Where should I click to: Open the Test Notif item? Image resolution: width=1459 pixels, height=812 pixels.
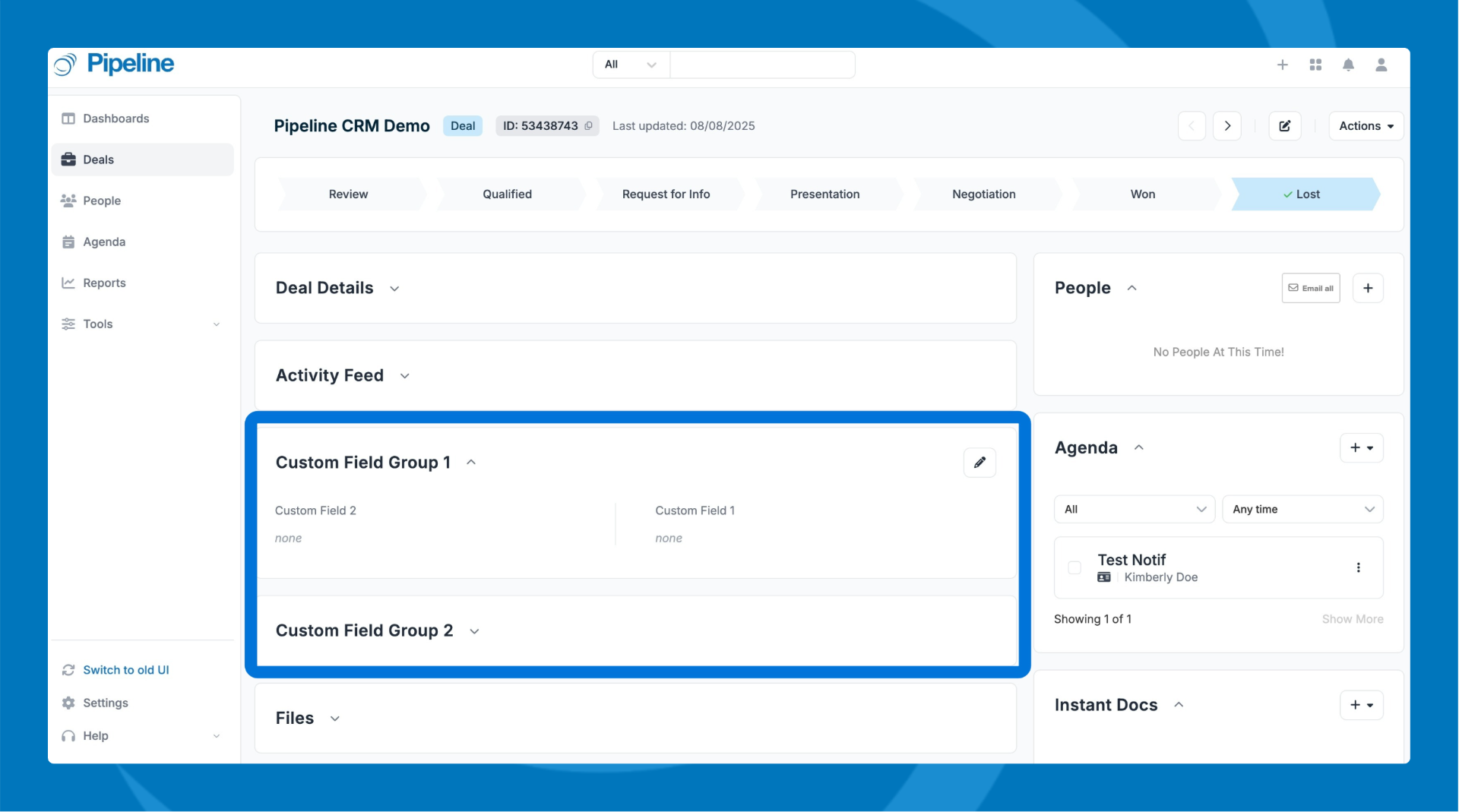(x=1131, y=560)
